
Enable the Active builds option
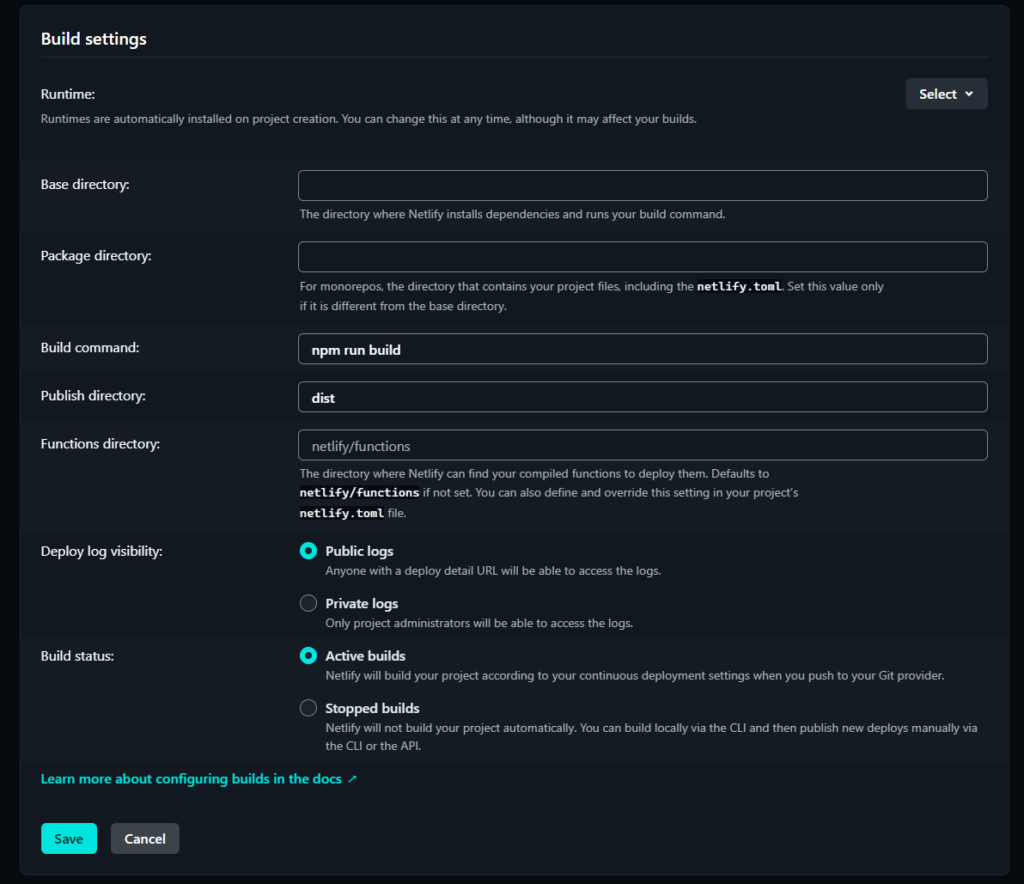click(308, 655)
